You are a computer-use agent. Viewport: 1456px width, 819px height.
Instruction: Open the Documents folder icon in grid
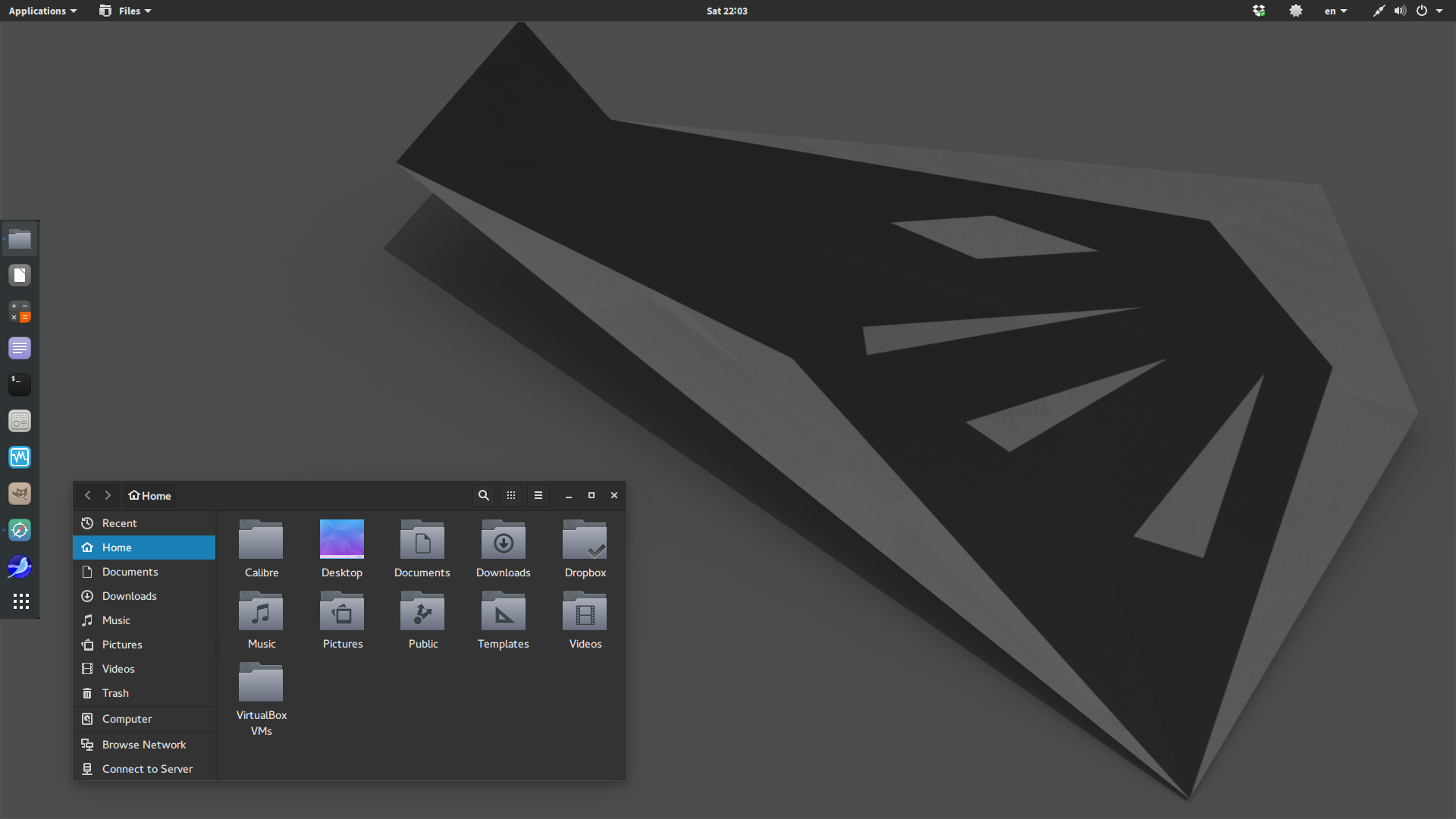422,550
